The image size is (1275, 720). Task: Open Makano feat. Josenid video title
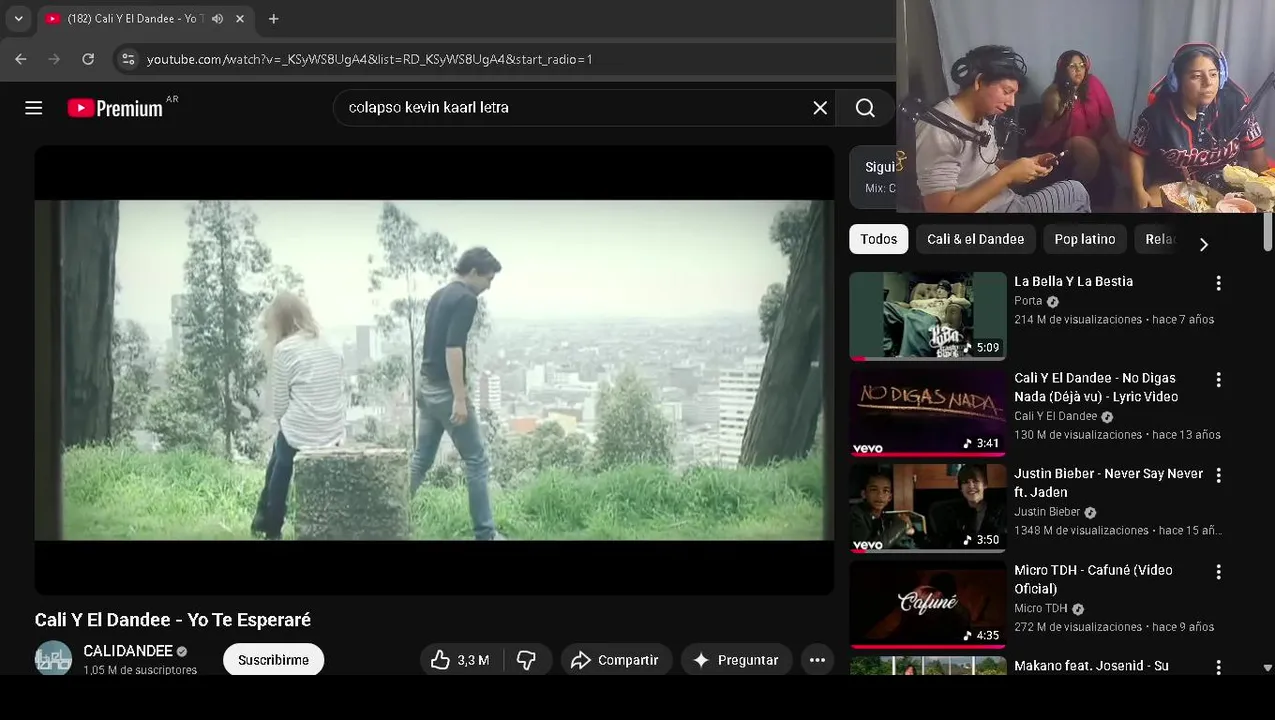(x=1091, y=666)
